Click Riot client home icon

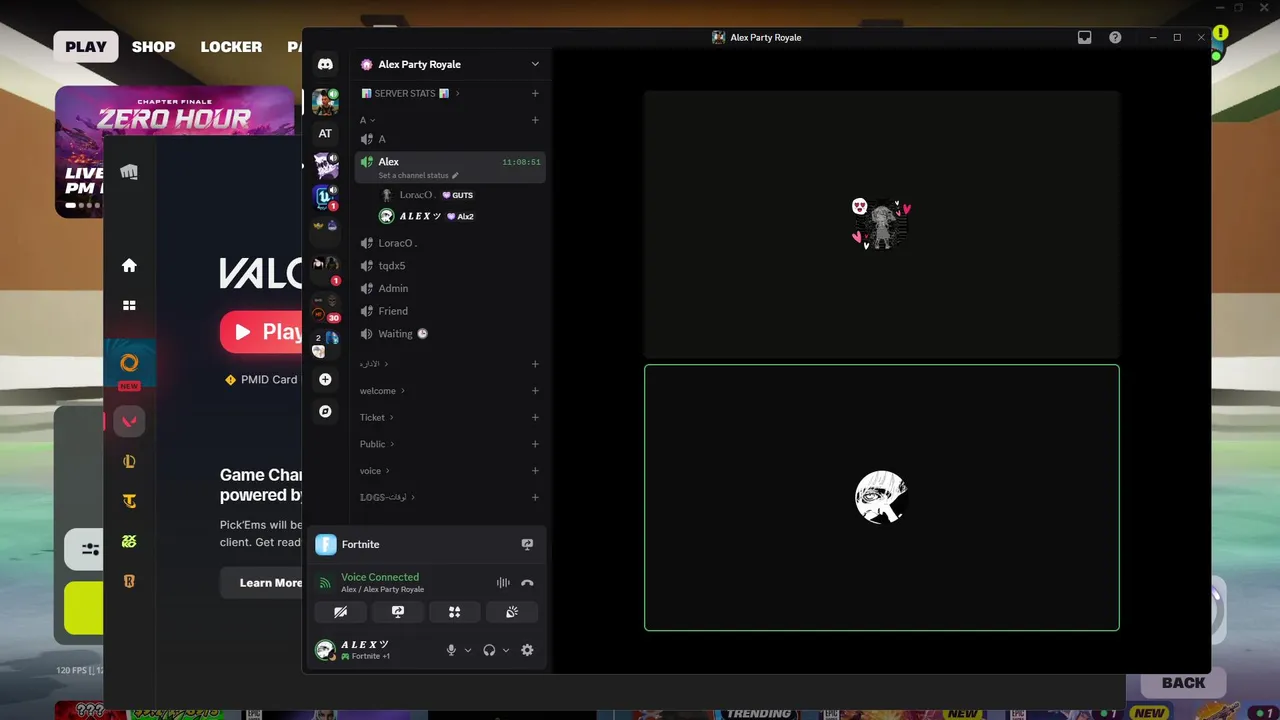(x=129, y=265)
